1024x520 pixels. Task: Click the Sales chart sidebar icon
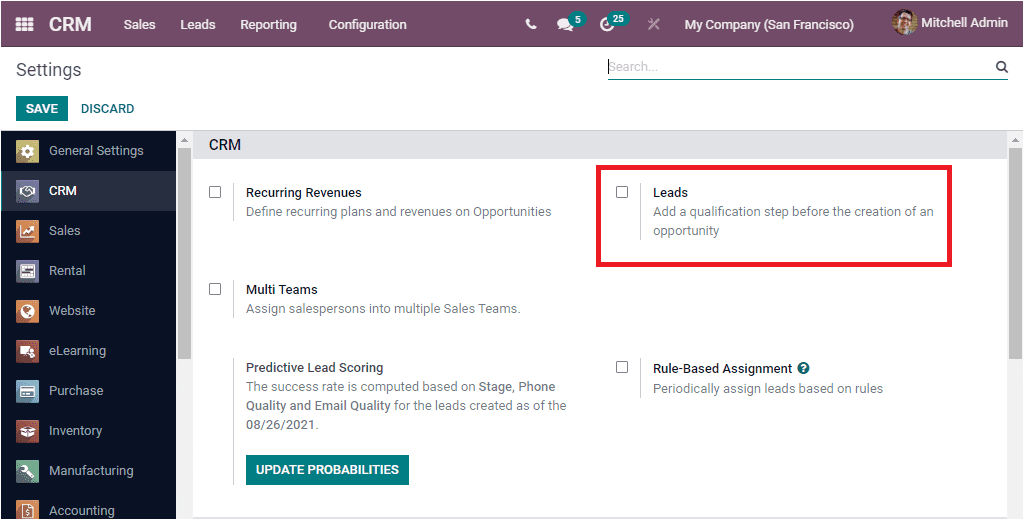[27, 231]
